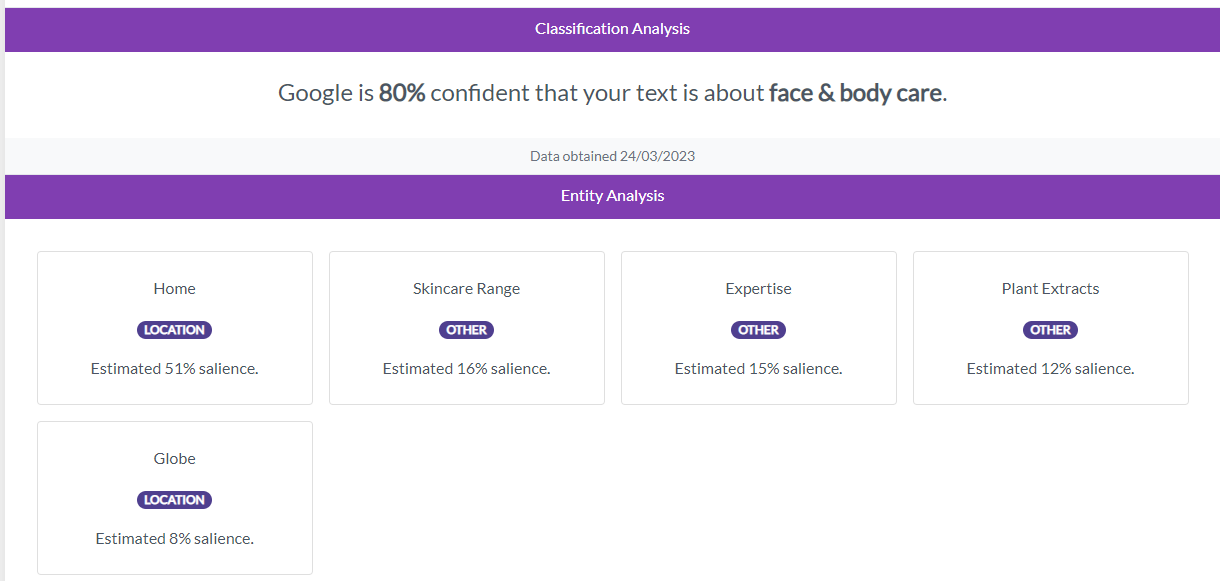Select the Globe entity card
This screenshot has width=1220, height=581.
pyautogui.click(x=175, y=498)
